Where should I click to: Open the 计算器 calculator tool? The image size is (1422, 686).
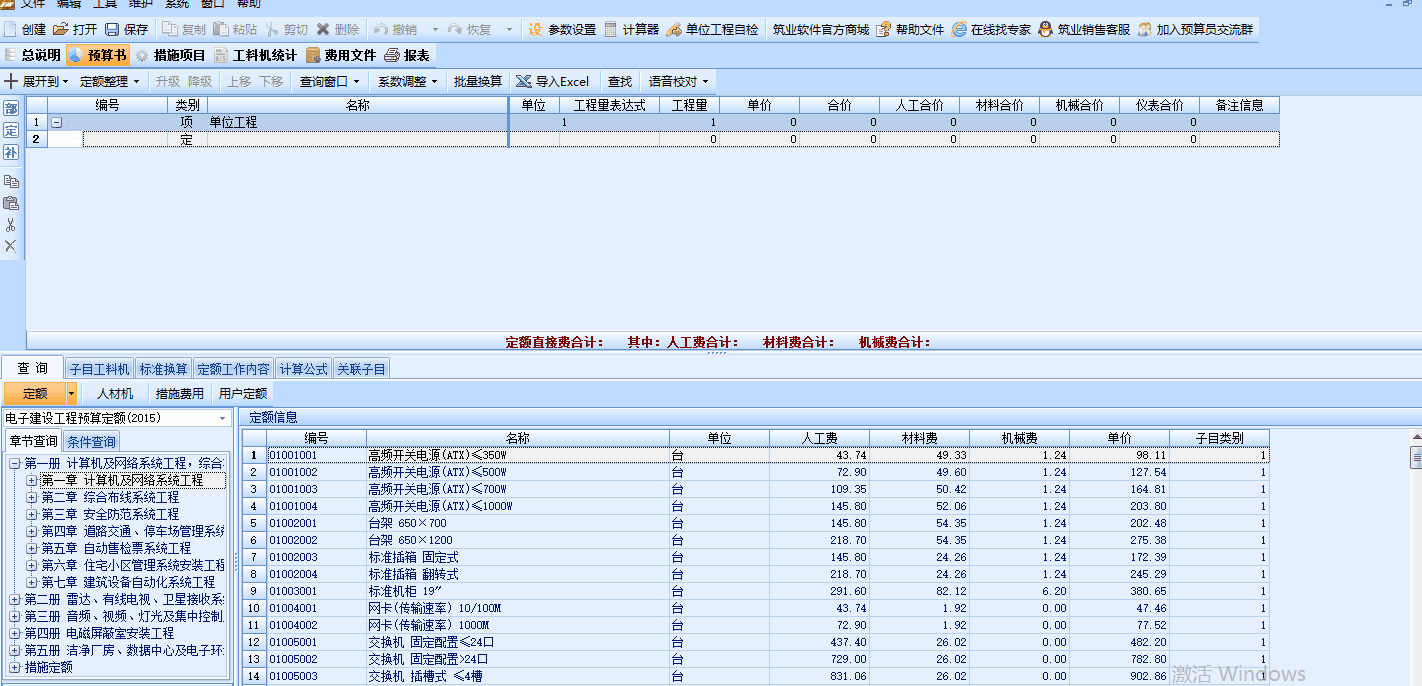[611, 30]
